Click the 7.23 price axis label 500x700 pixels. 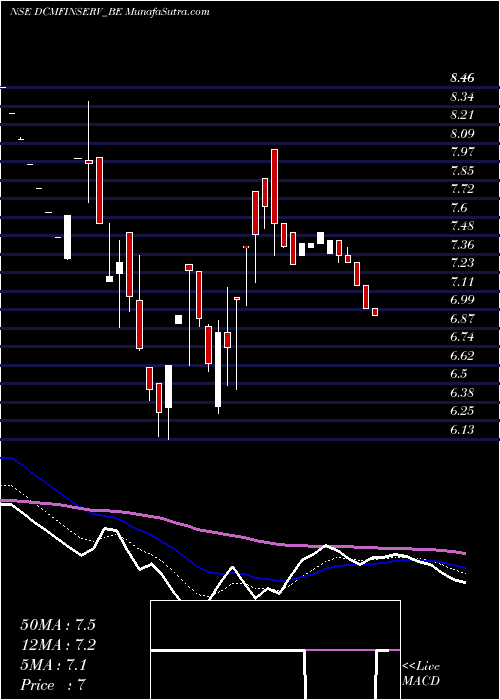[462, 263]
